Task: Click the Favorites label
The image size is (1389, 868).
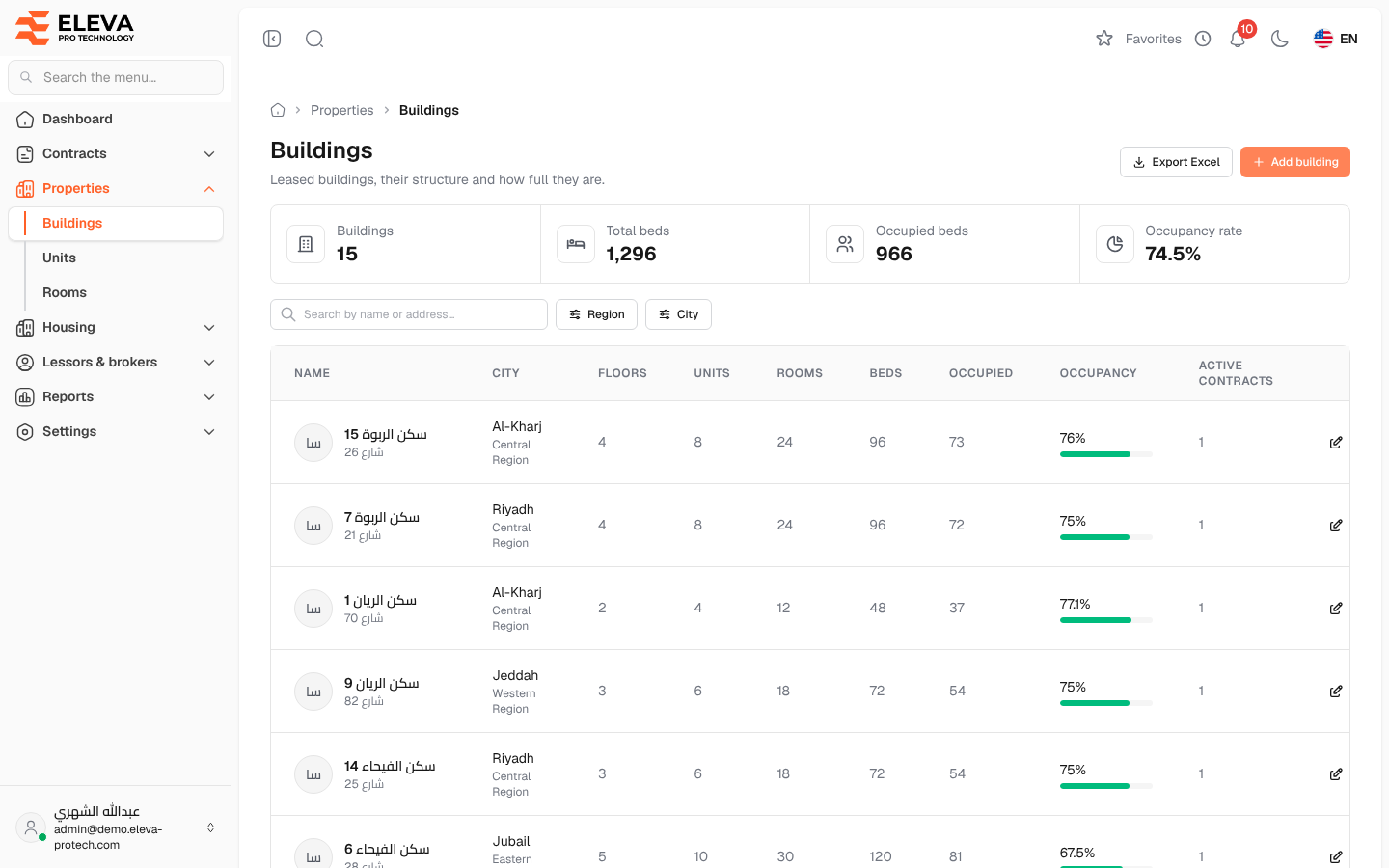Action: pyautogui.click(x=1154, y=39)
